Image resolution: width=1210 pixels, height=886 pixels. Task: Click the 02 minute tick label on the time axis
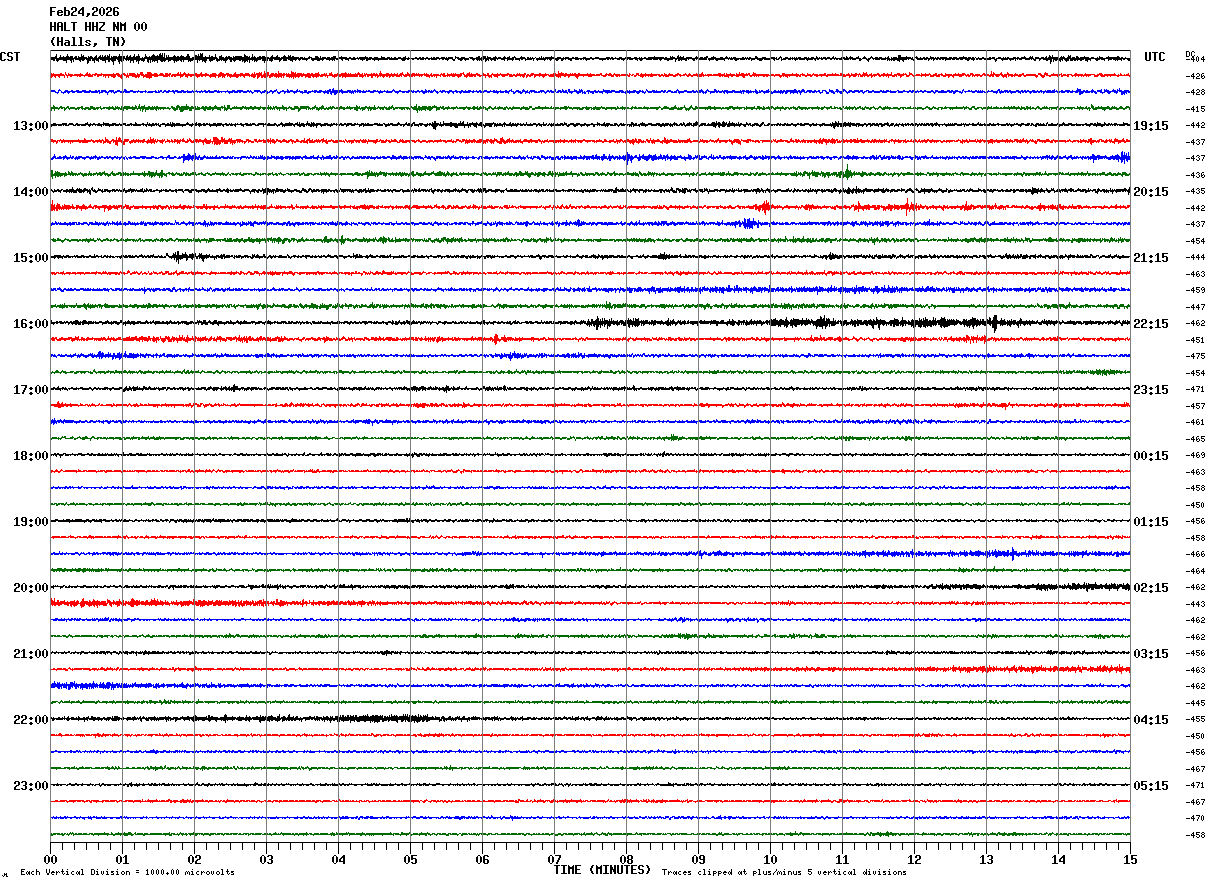point(194,859)
